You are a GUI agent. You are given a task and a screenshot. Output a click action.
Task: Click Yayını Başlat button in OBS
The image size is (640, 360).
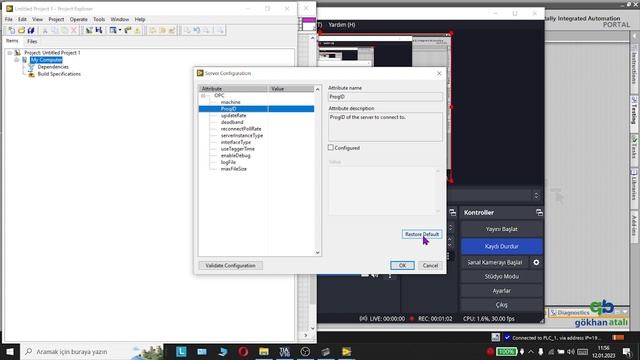[502, 229]
